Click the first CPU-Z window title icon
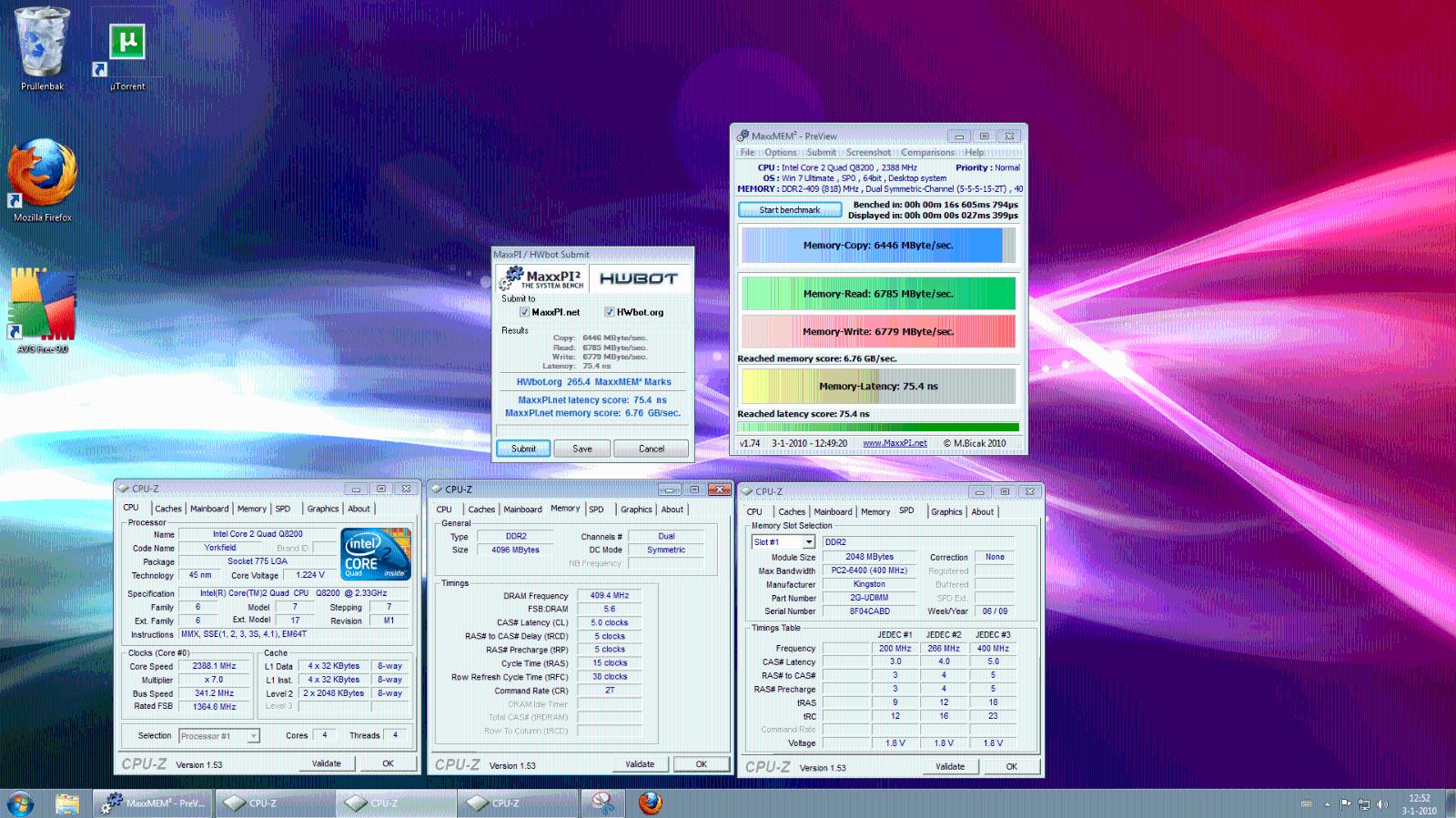The width and height of the screenshot is (1456, 818). [x=124, y=489]
